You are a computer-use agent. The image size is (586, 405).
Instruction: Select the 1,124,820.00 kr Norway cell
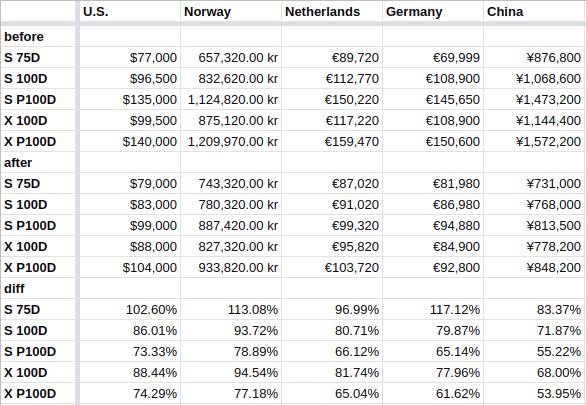[x=231, y=99]
